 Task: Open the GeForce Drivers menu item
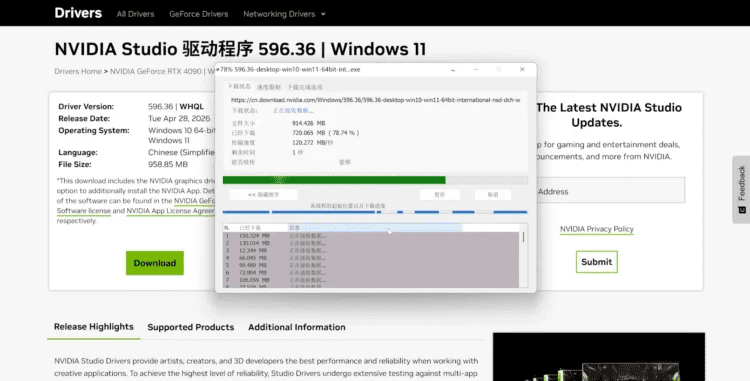199,14
